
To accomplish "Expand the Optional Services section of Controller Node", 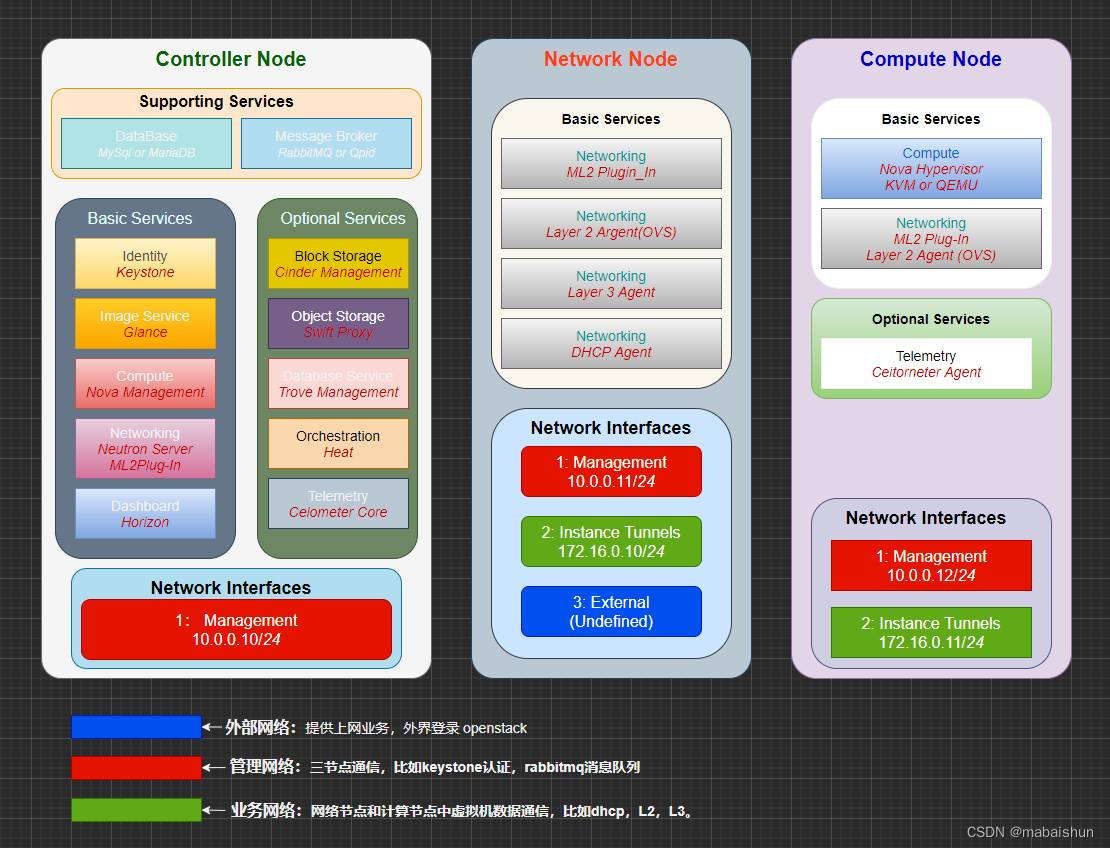I will pyautogui.click(x=338, y=218).
